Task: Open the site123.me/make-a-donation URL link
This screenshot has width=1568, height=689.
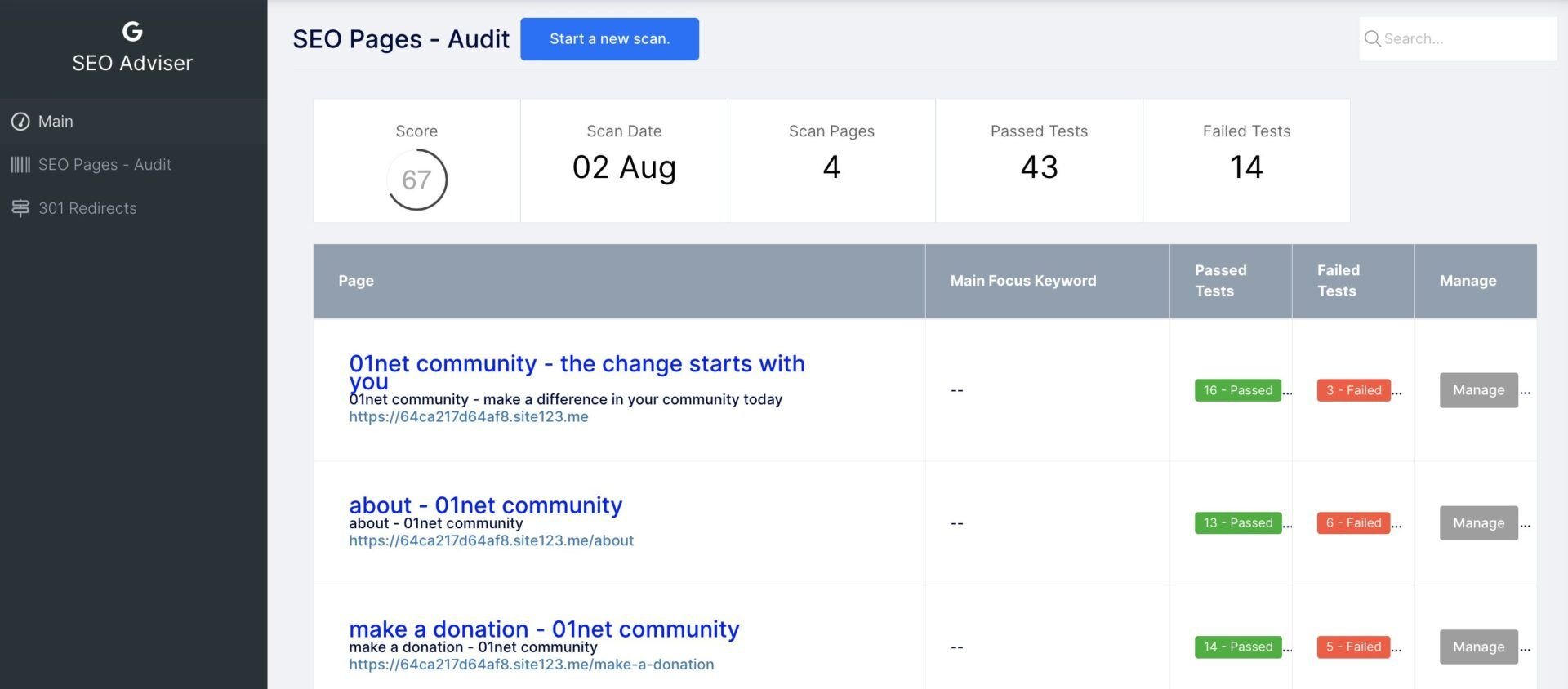Action: tap(532, 665)
